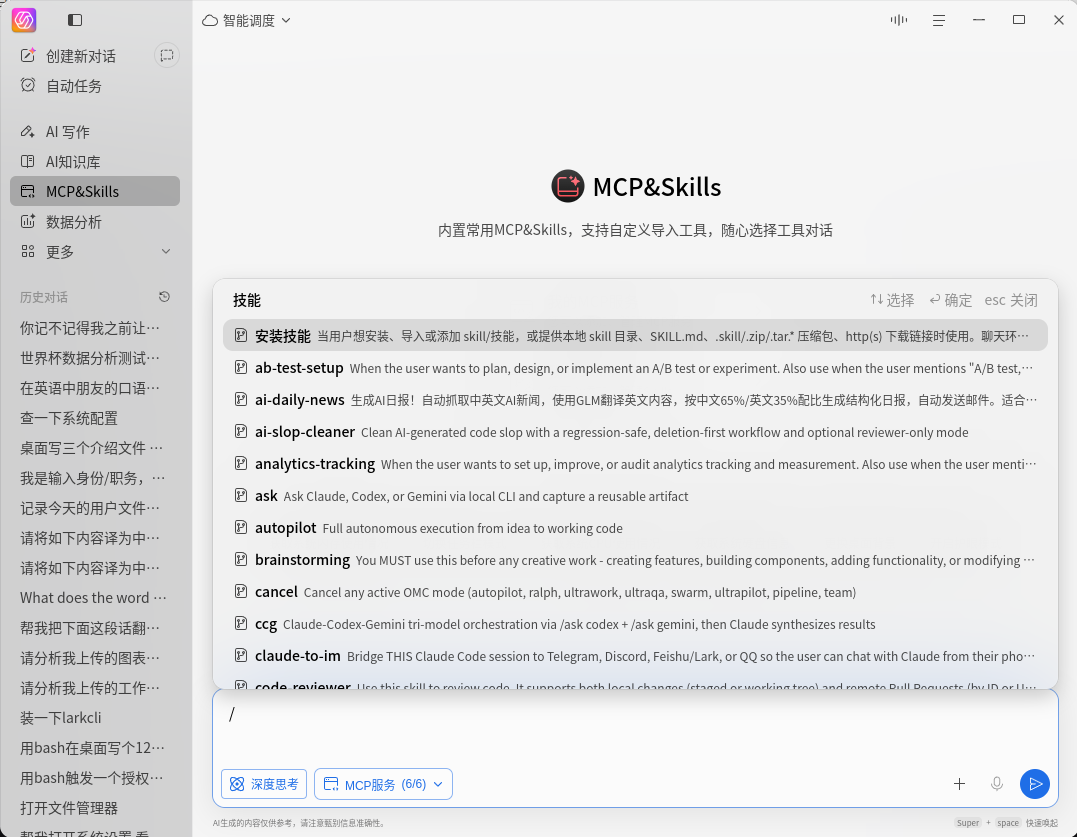1077x837 pixels.
Task: Click the automatic tasks clock icon
Action: [x=27, y=85]
